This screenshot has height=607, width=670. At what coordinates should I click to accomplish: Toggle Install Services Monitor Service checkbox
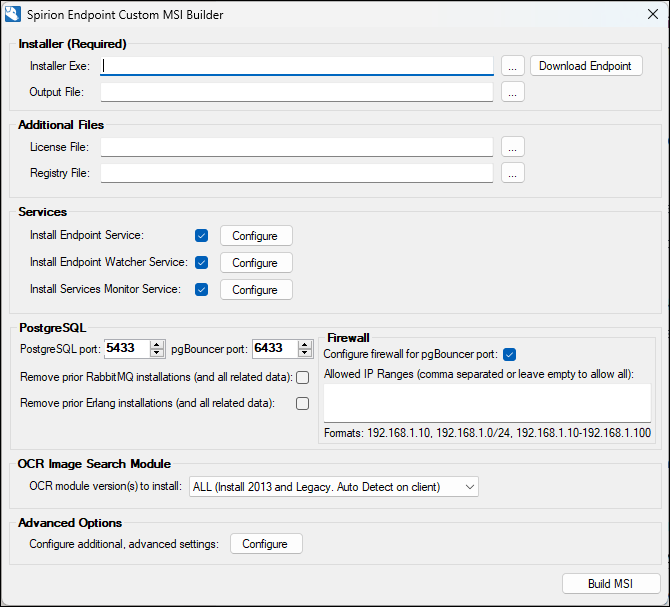coord(202,290)
